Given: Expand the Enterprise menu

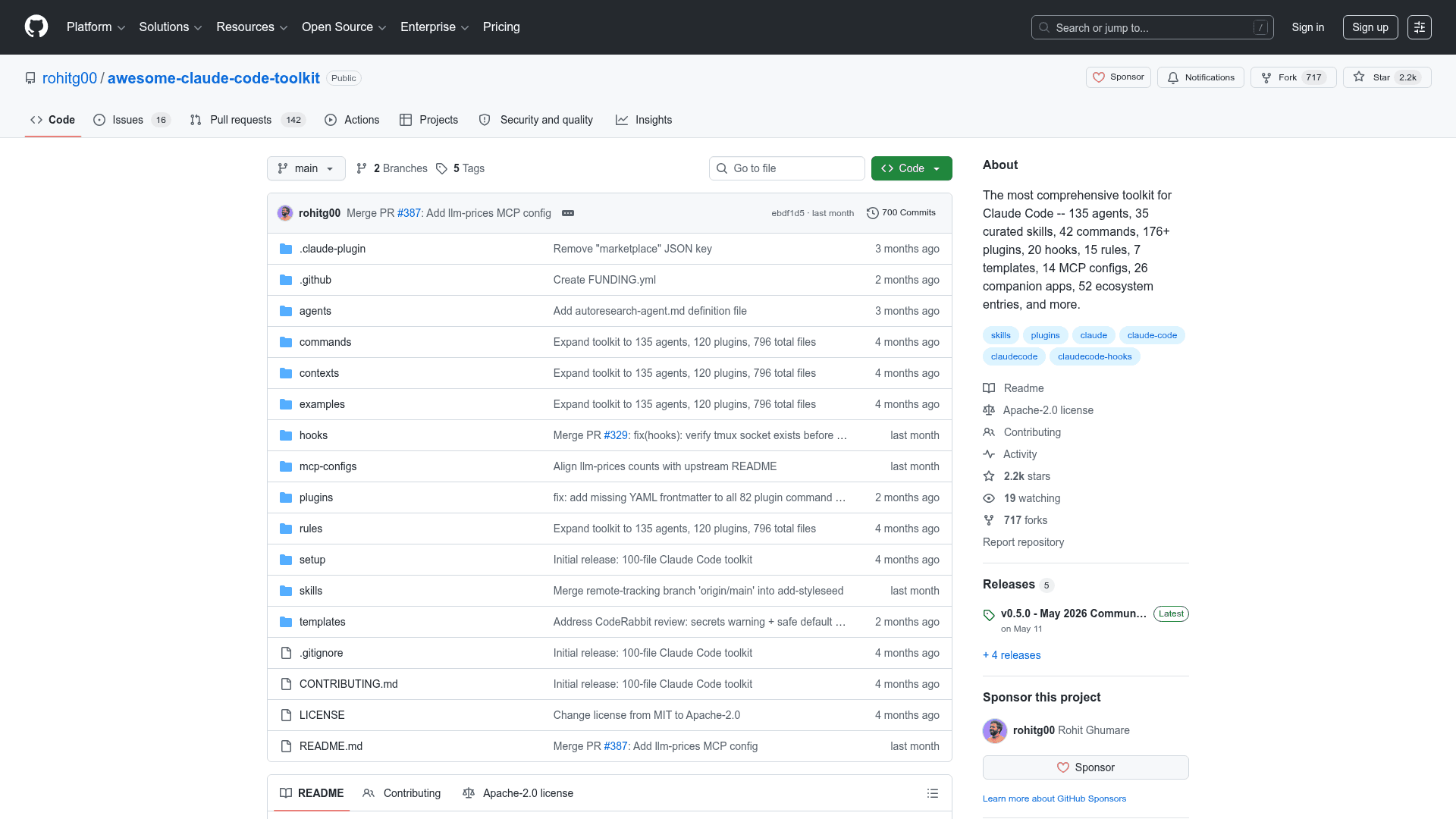Looking at the screenshot, I should tap(435, 27).
